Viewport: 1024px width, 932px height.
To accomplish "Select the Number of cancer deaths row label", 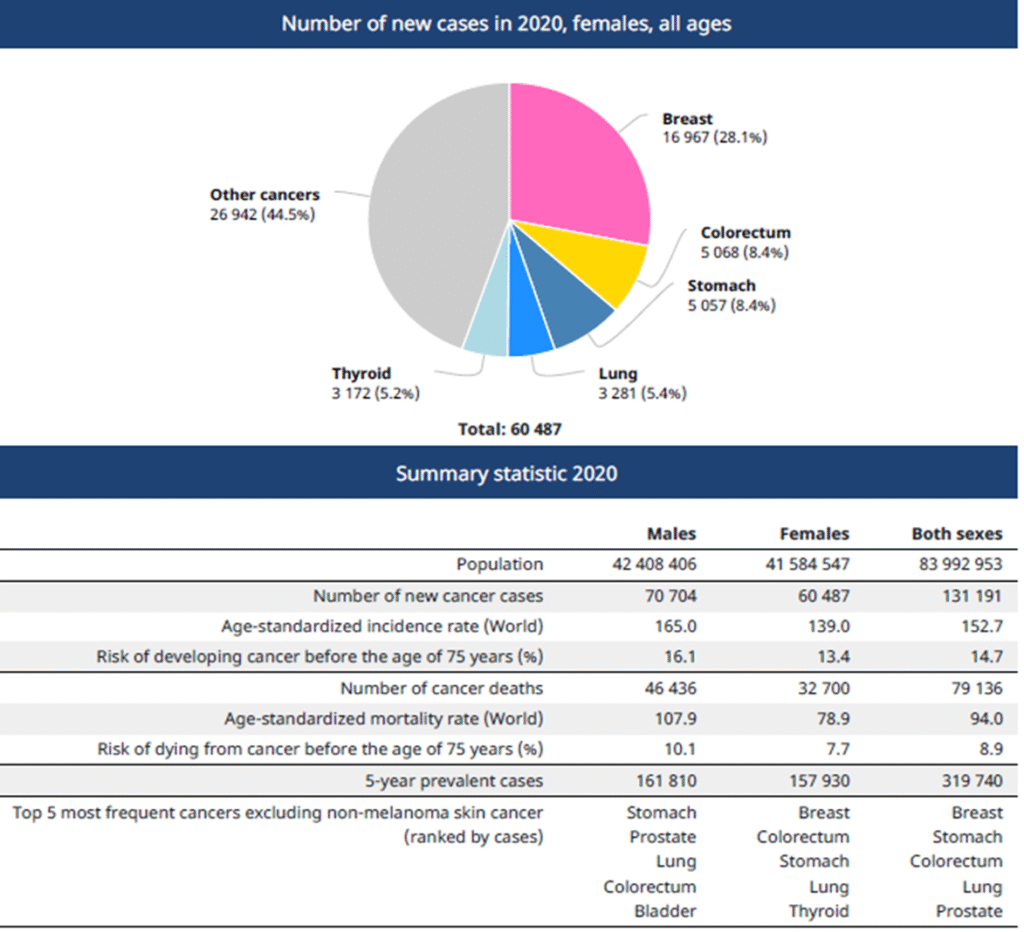I will 441,688.
